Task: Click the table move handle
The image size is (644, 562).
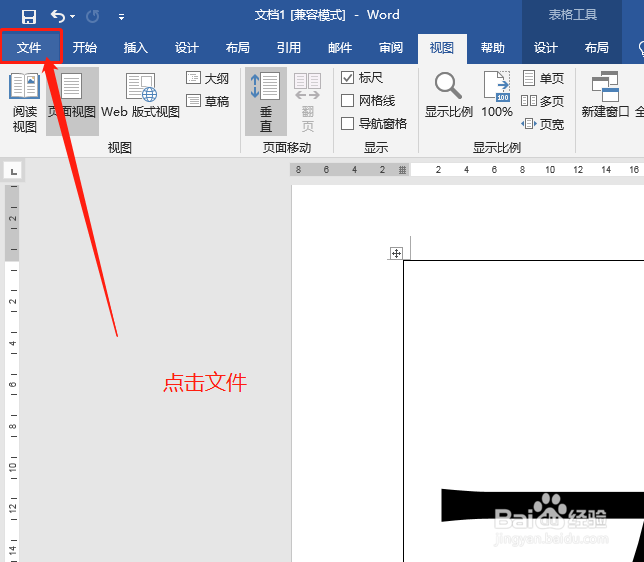Action: tap(396, 253)
